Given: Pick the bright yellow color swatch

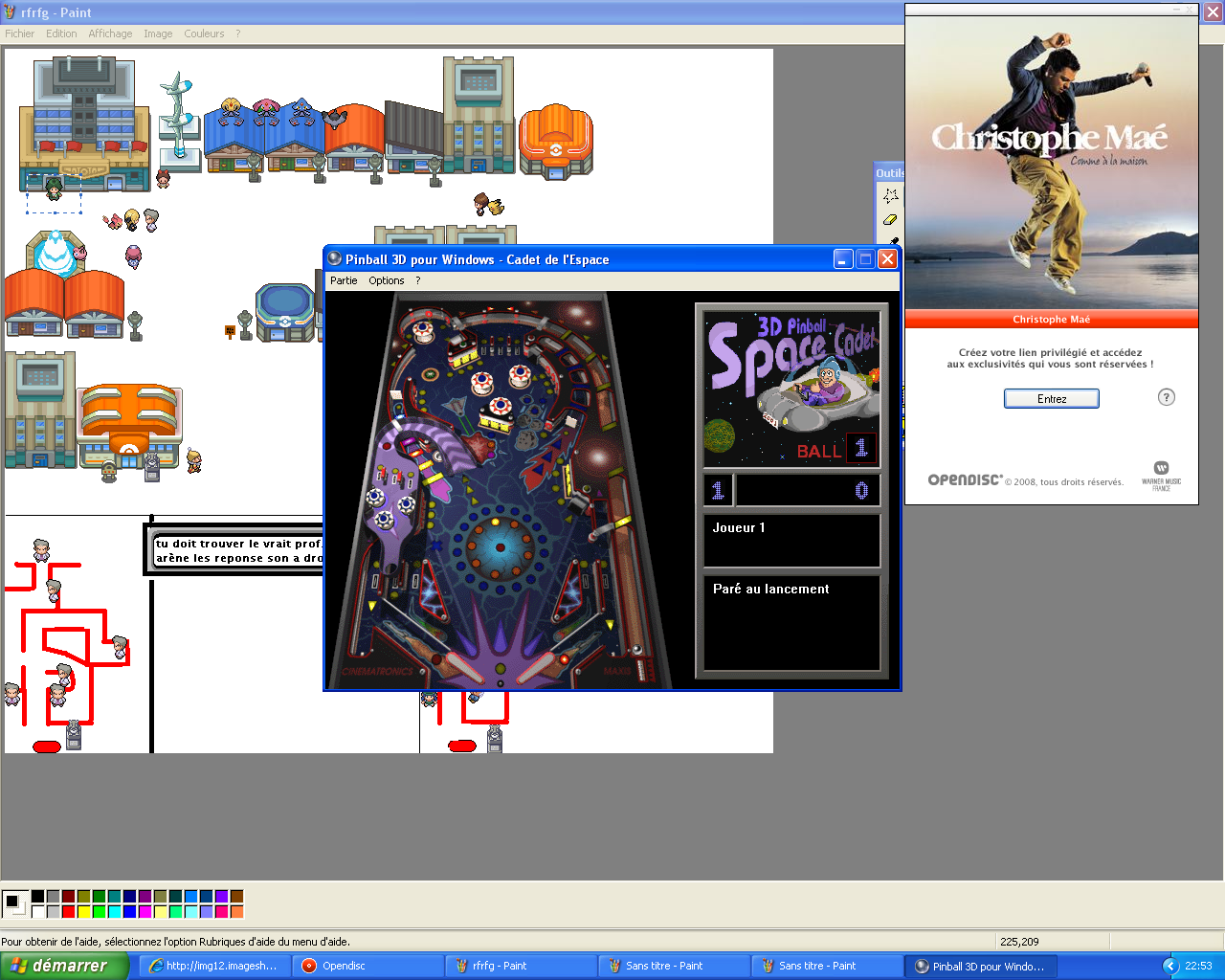Looking at the screenshot, I should [x=83, y=912].
